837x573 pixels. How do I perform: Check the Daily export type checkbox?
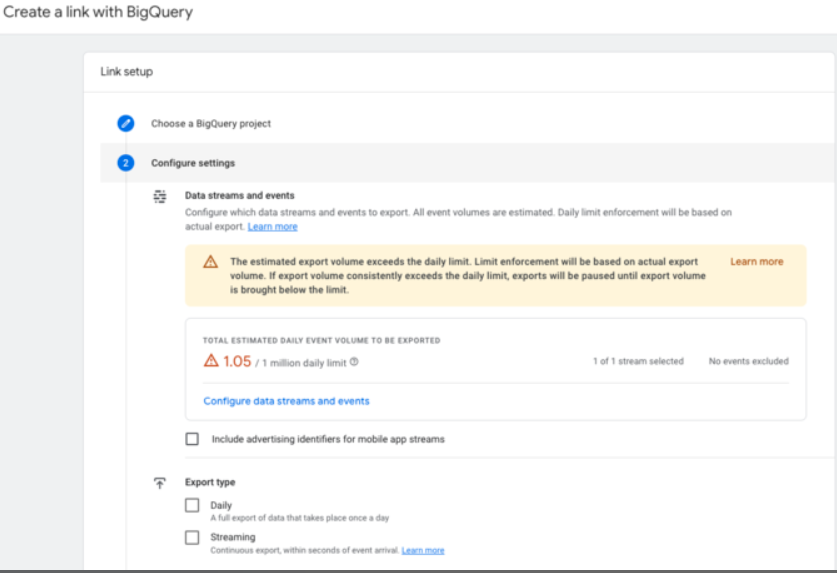coord(192,505)
